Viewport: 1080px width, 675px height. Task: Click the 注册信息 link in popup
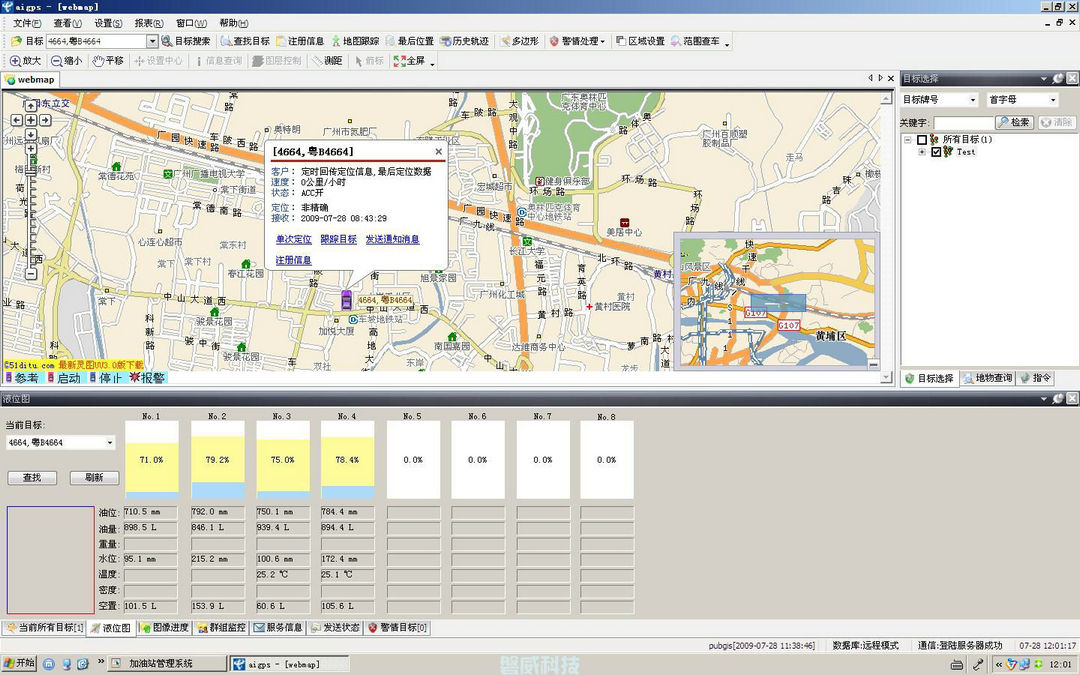293,260
